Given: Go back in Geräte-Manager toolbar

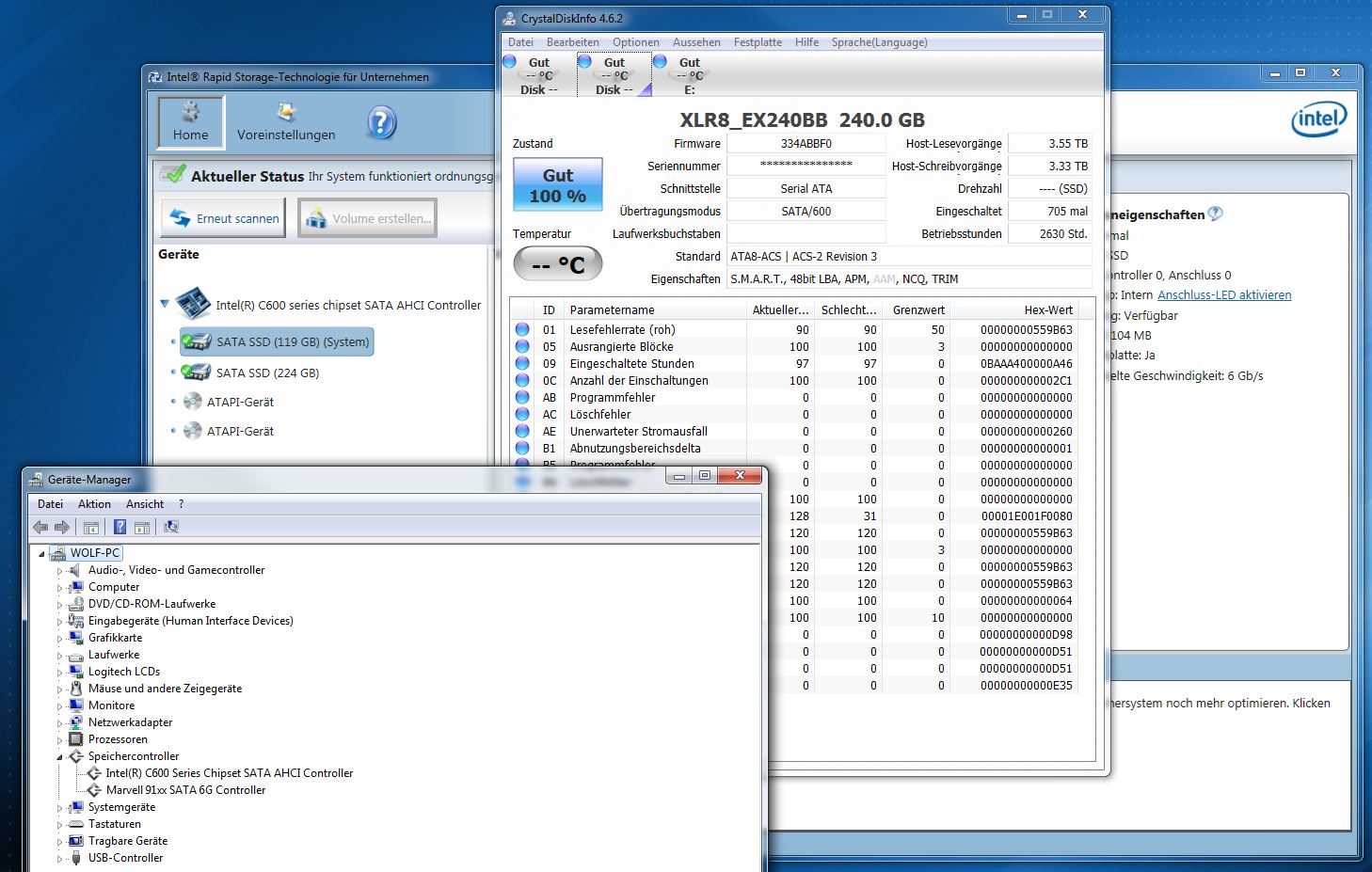Looking at the screenshot, I should pyautogui.click(x=40, y=527).
